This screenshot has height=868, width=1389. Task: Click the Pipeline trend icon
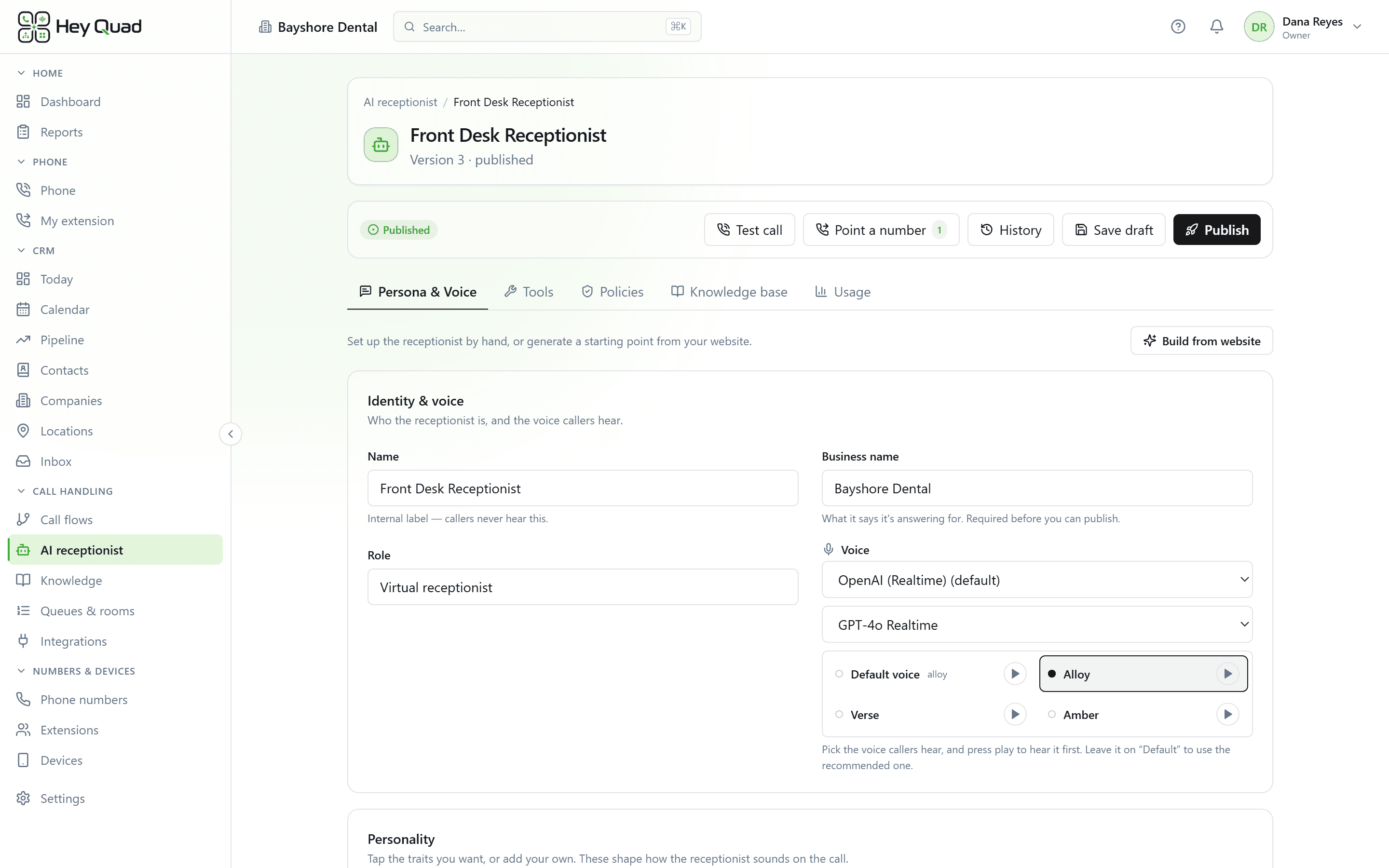pos(23,340)
